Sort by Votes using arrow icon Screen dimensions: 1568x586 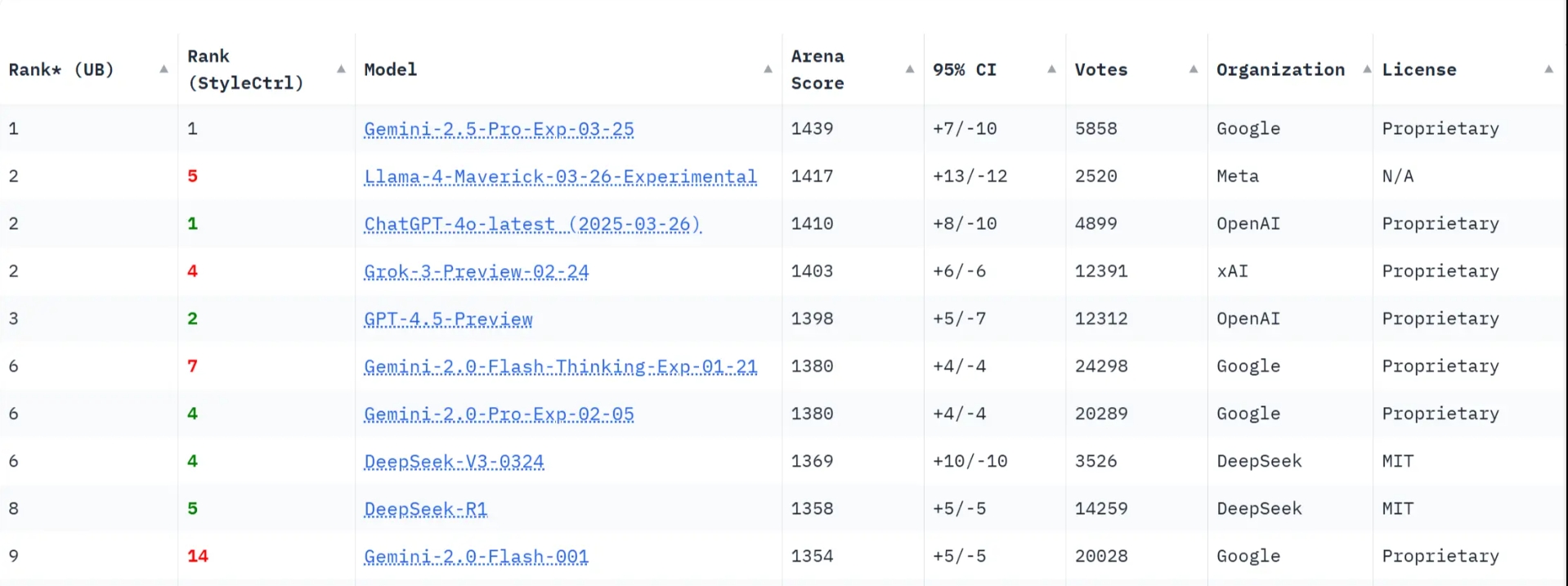[1194, 69]
